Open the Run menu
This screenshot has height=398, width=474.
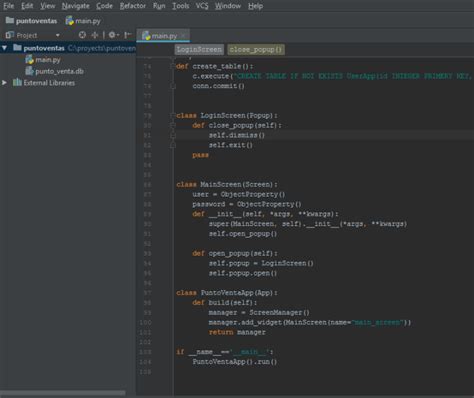[x=159, y=6]
